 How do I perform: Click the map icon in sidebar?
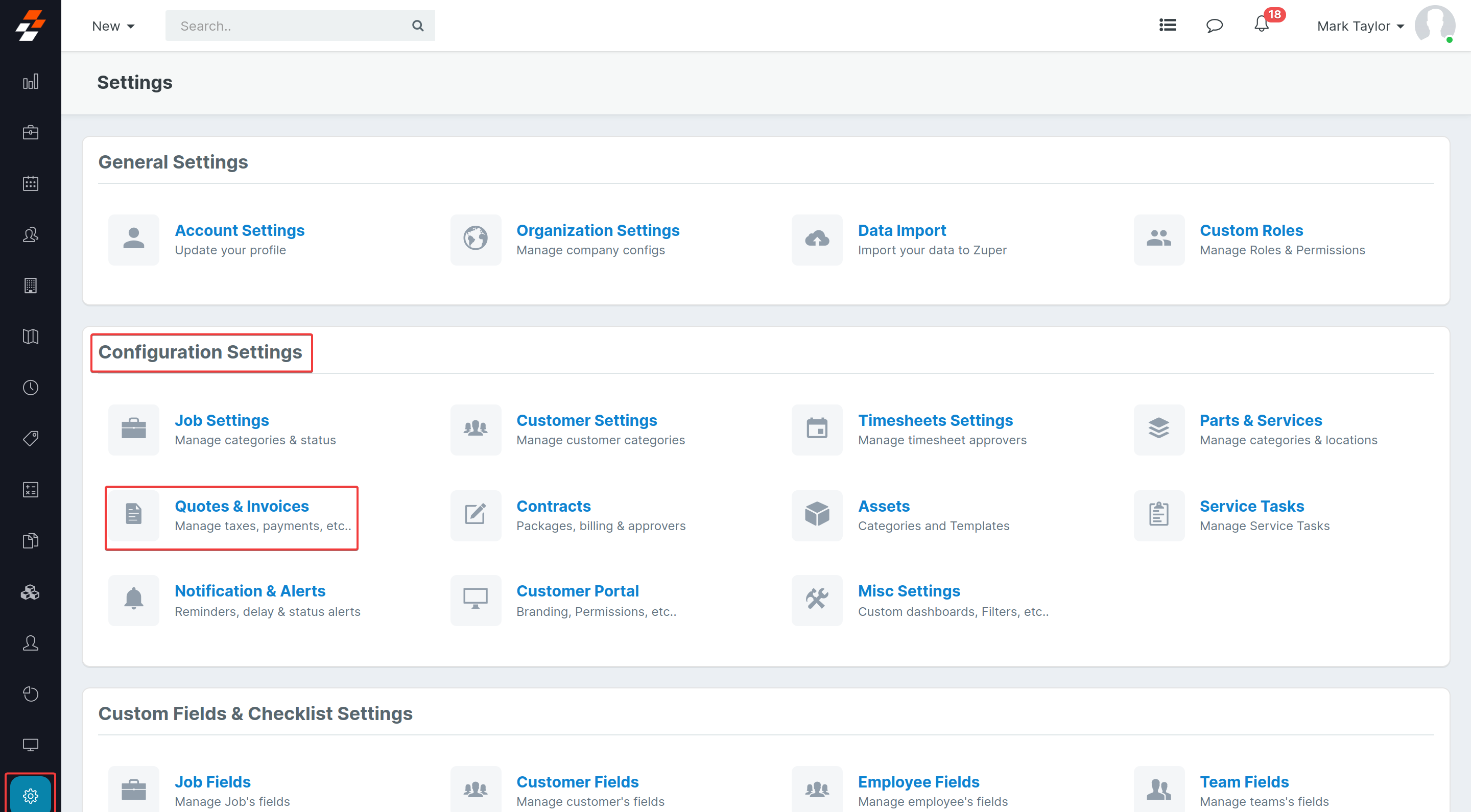click(30, 337)
